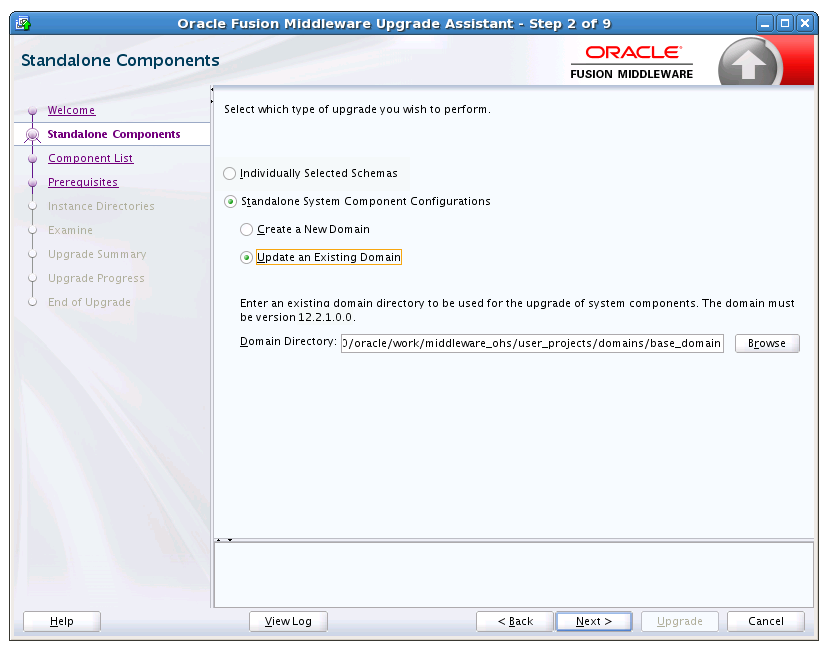The image size is (834, 651).
Task: Click the Standalone Components step in sidebar
Action: tap(114, 134)
